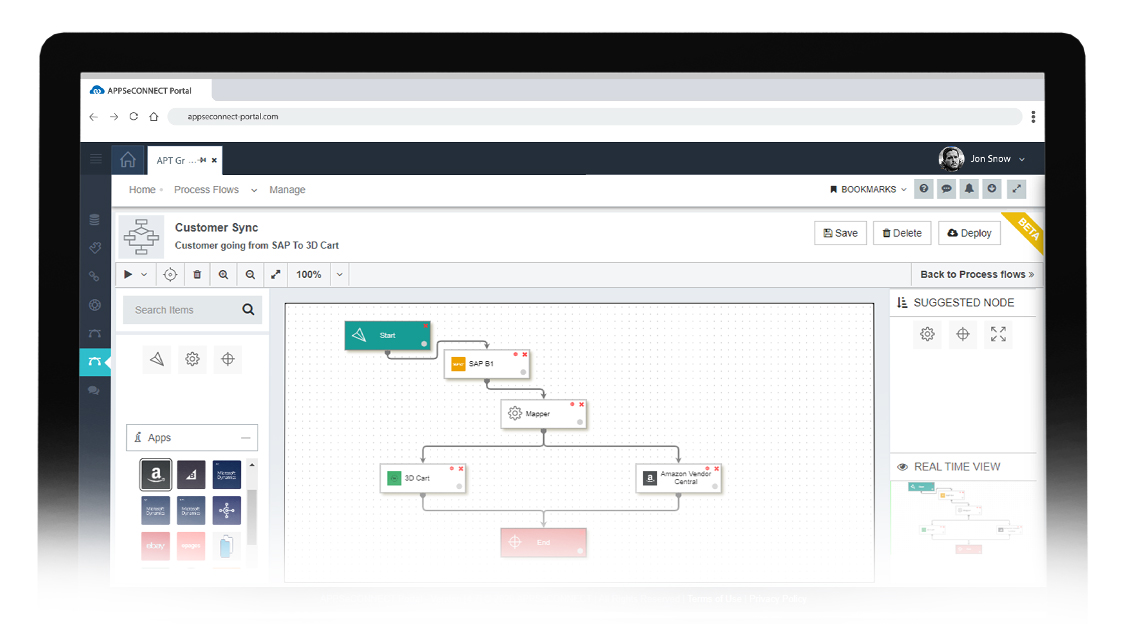
Task: Select the Start node on canvas
Action: [x=388, y=335]
